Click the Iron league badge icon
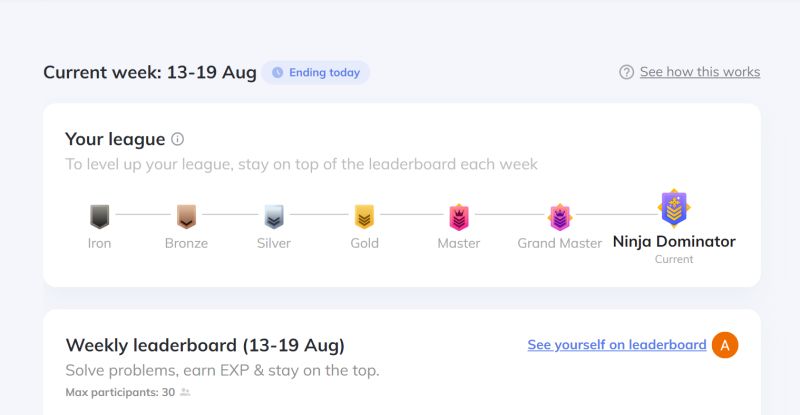 (99, 216)
